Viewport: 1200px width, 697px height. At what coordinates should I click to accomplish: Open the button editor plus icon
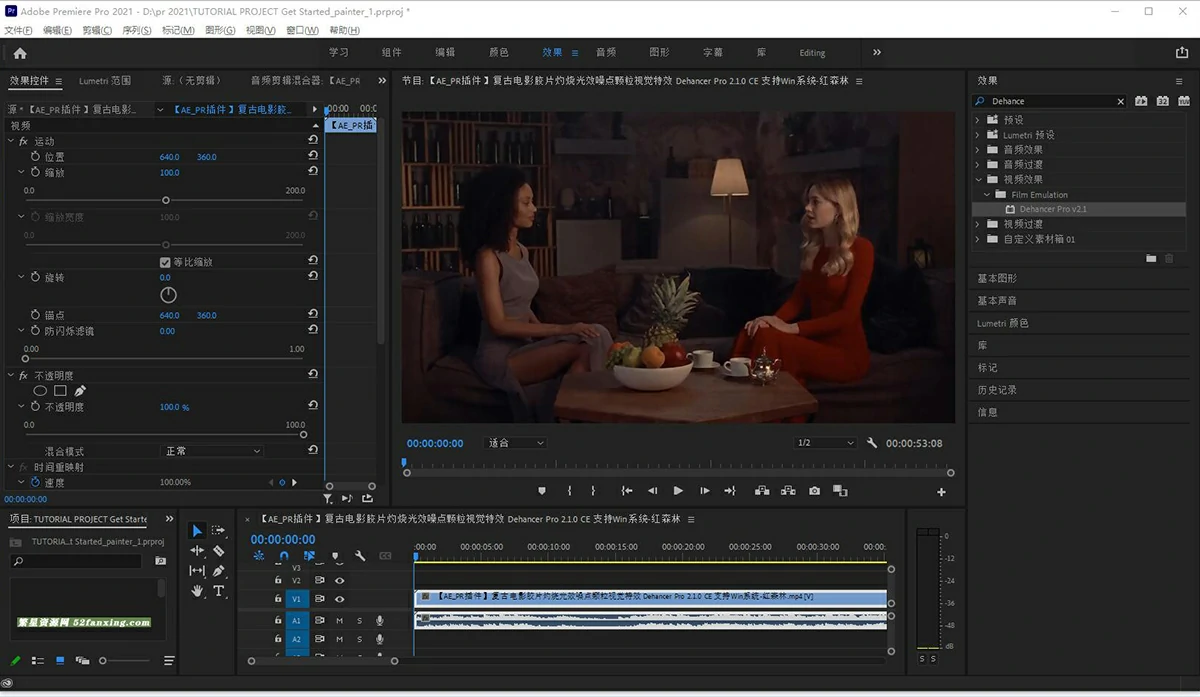tap(941, 492)
